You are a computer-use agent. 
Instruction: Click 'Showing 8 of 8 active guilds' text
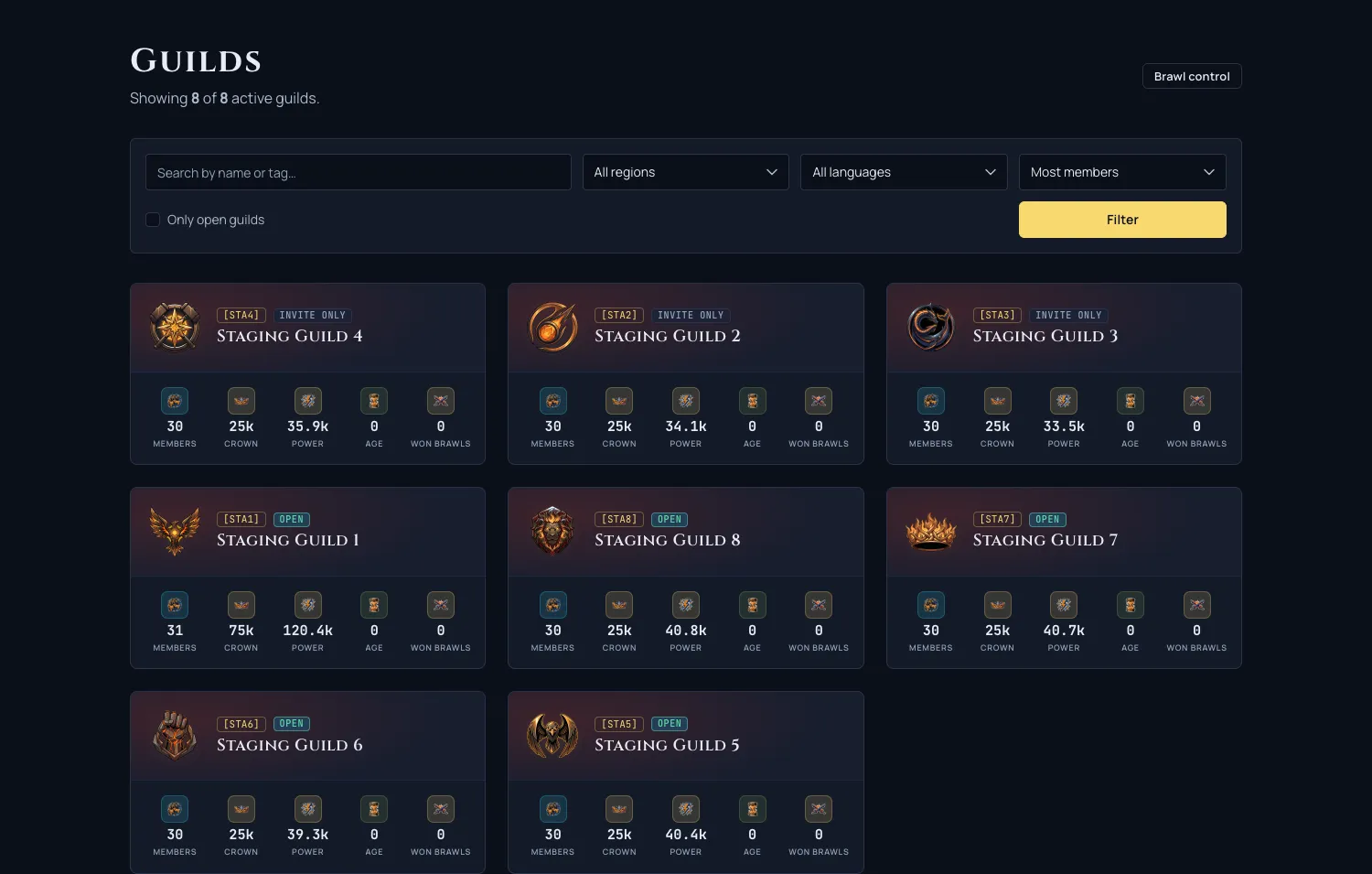[225, 98]
